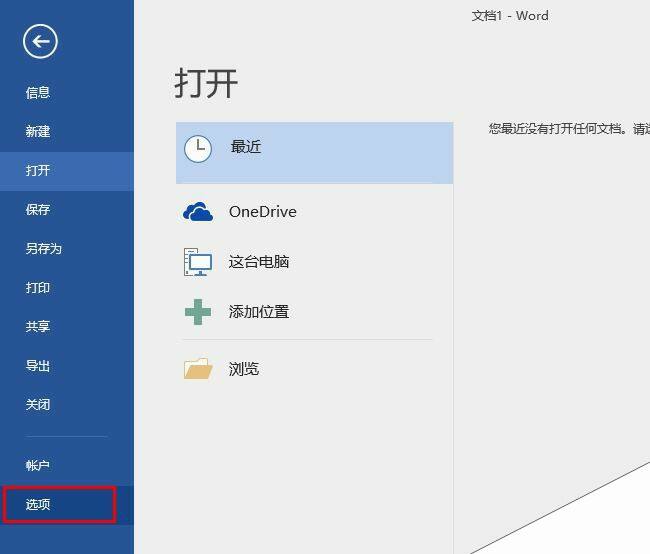Click the OneDrive cloud icon
Viewport: 650px width, 554px height.
click(x=198, y=212)
